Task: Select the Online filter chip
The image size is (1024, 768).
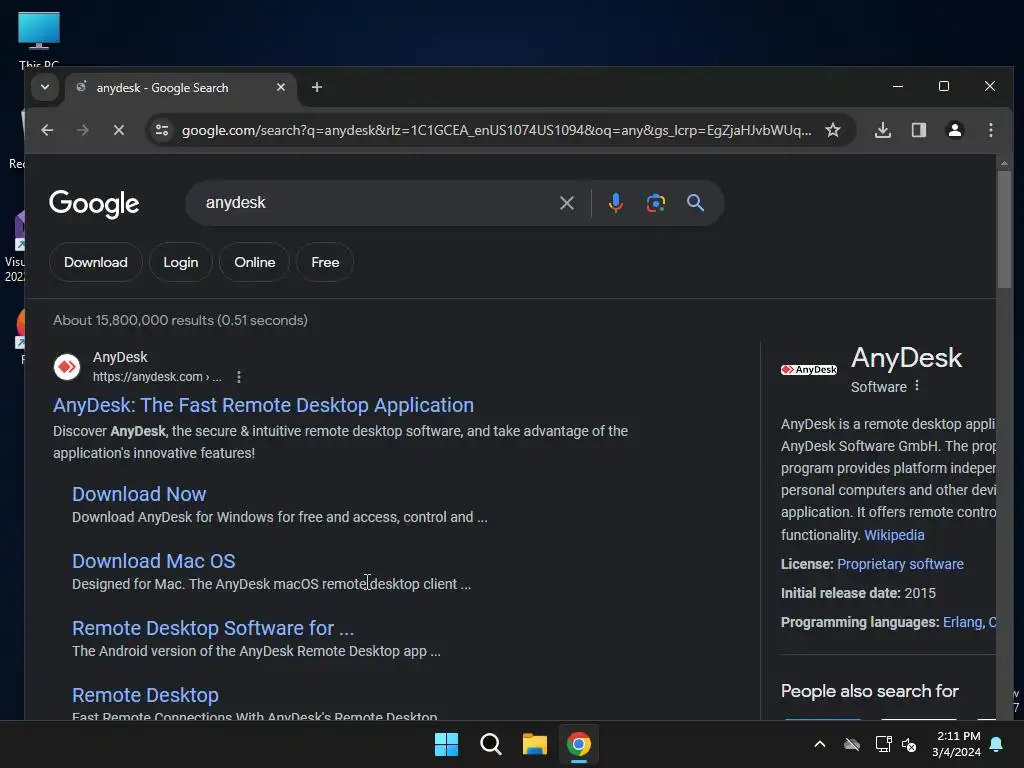Action: click(x=254, y=262)
